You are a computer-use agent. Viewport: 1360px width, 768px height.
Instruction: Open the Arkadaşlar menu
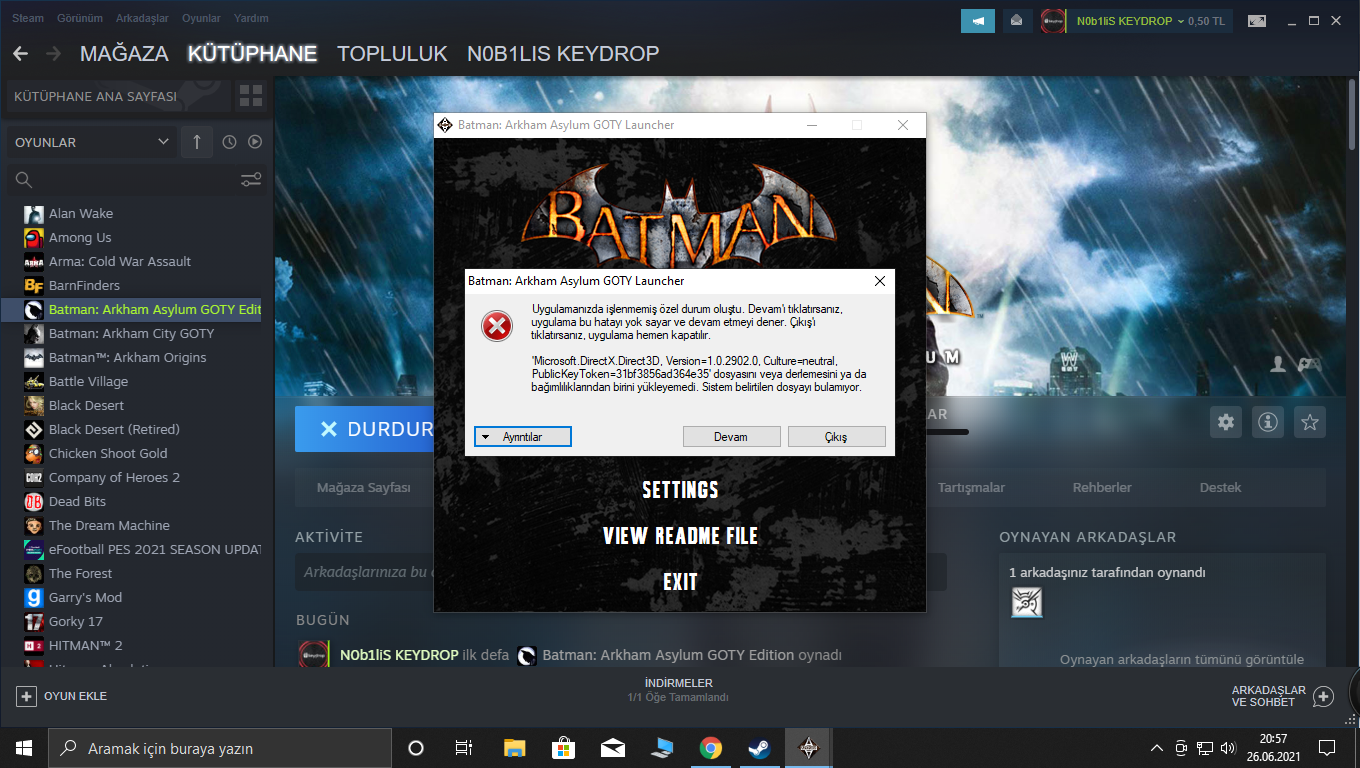[x=141, y=18]
